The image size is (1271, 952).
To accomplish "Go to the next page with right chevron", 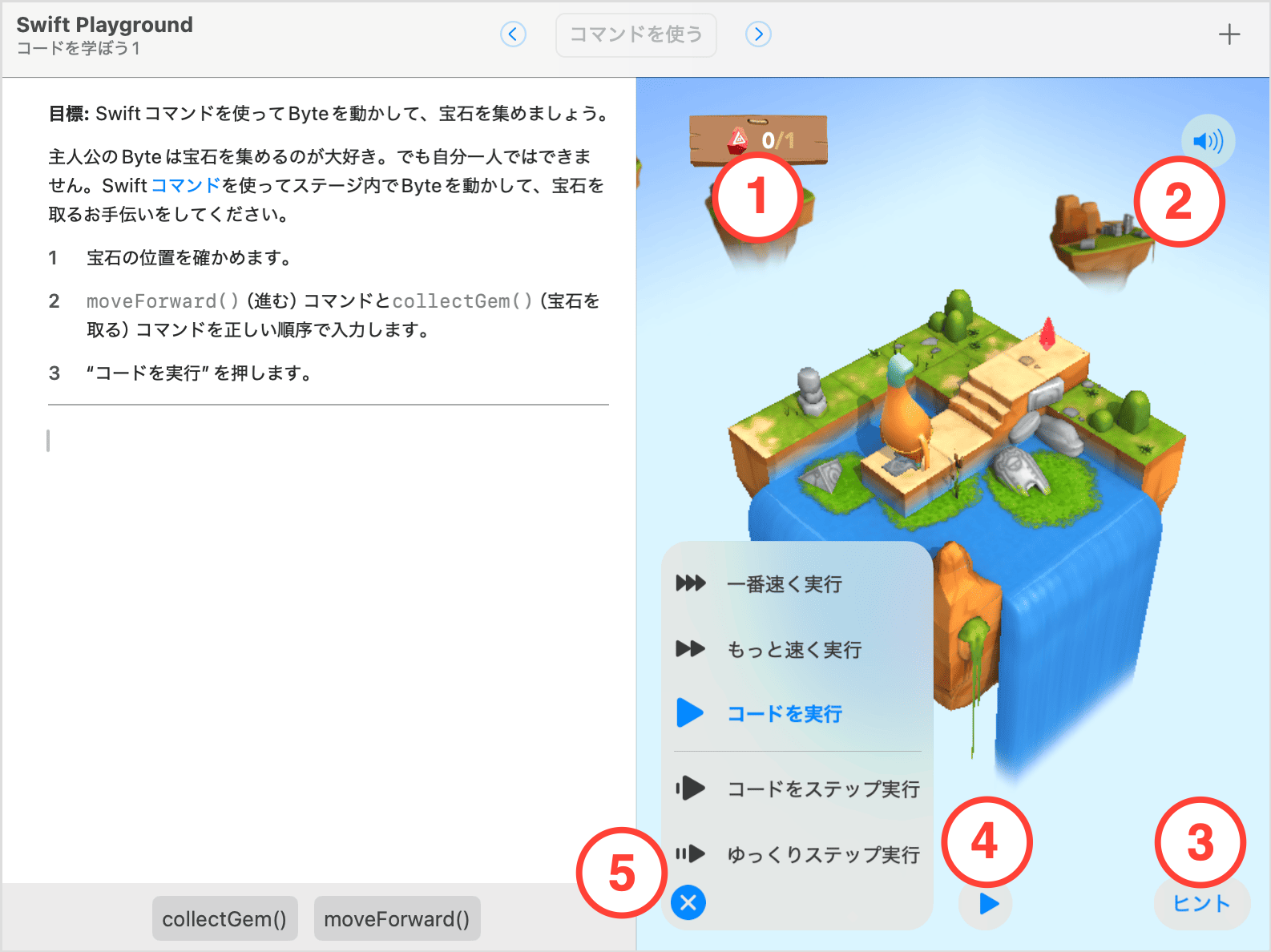I will tap(758, 34).
